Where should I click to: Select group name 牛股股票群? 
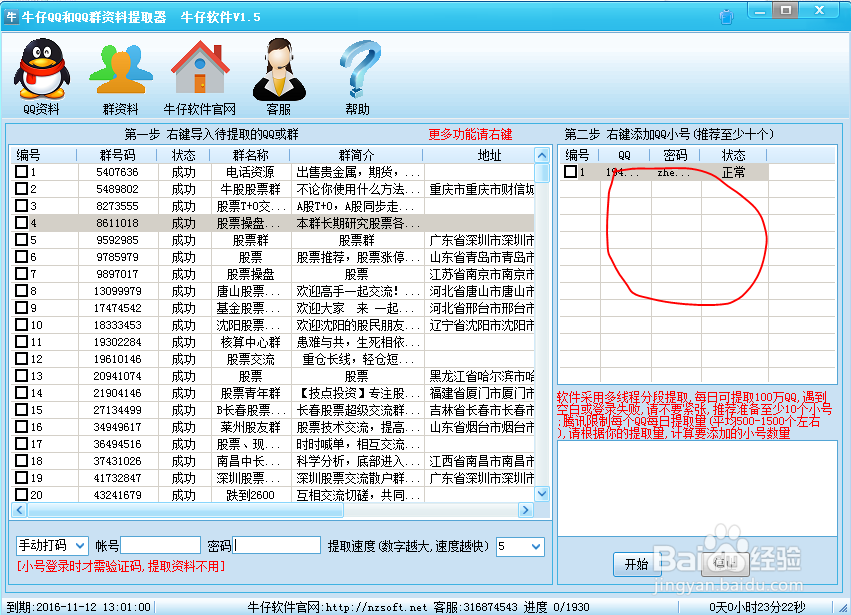tap(250, 189)
